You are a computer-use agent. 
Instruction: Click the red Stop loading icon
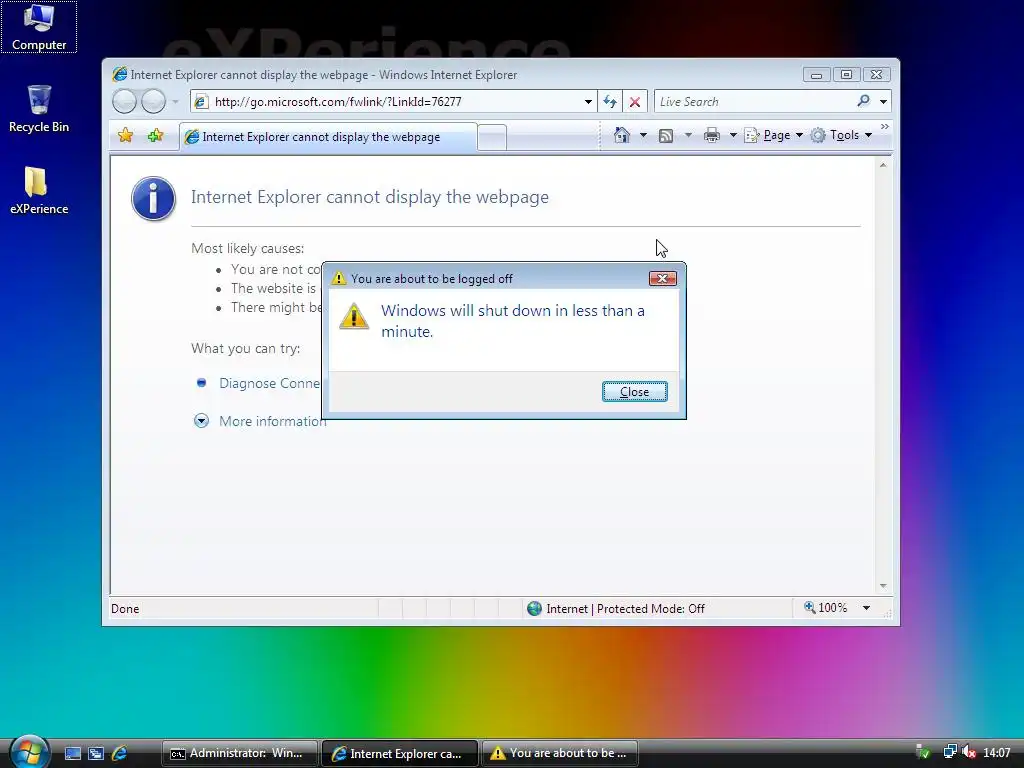point(635,102)
